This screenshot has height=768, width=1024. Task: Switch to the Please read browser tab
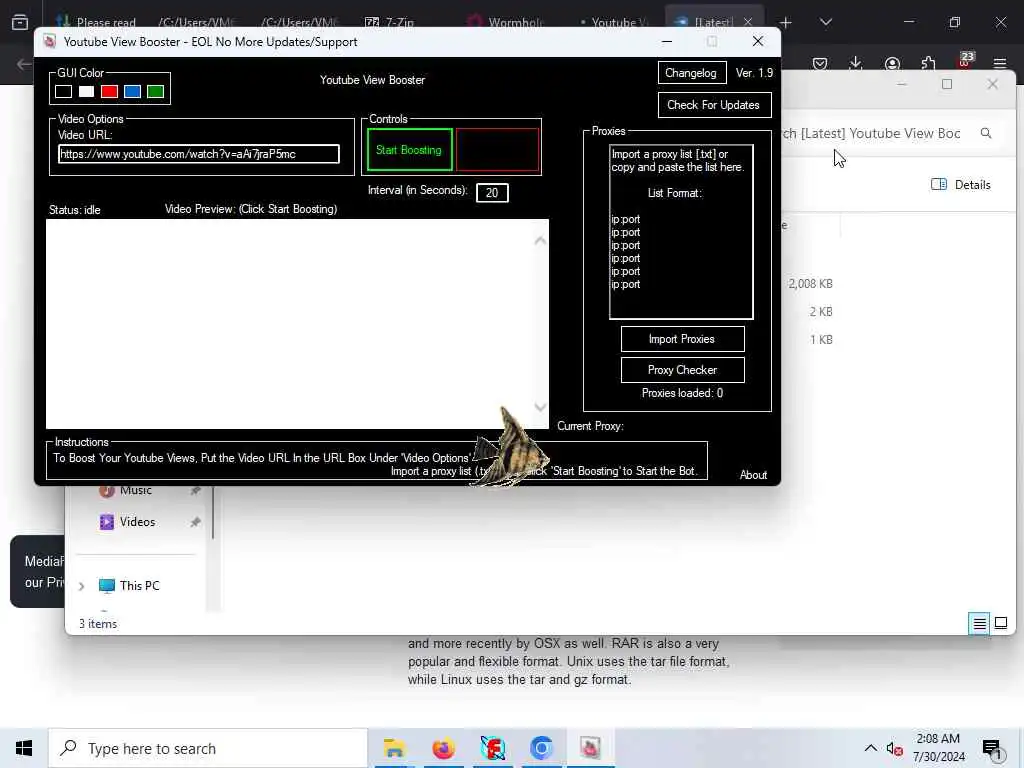tap(97, 23)
